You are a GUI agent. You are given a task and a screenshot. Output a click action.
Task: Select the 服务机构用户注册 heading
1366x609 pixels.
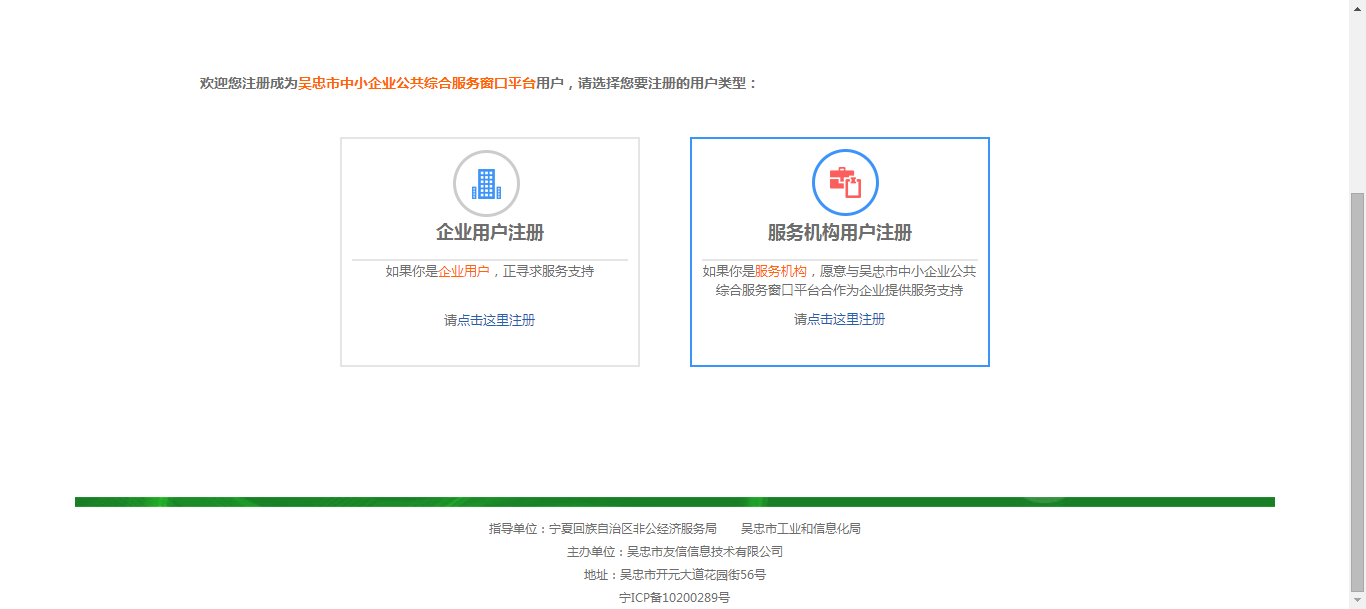(x=840, y=233)
